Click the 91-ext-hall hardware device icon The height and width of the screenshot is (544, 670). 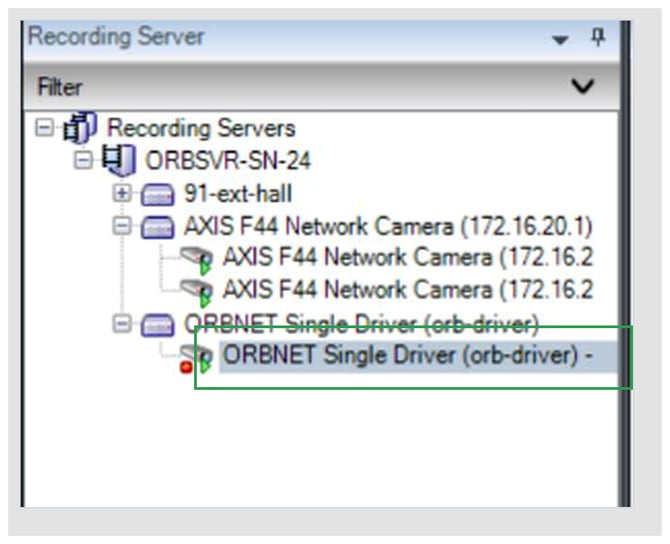(x=157, y=194)
